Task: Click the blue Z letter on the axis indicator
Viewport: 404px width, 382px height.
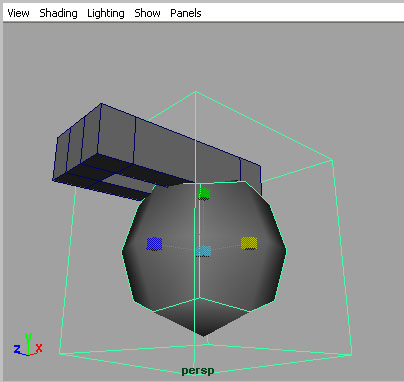Action: click(17, 349)
